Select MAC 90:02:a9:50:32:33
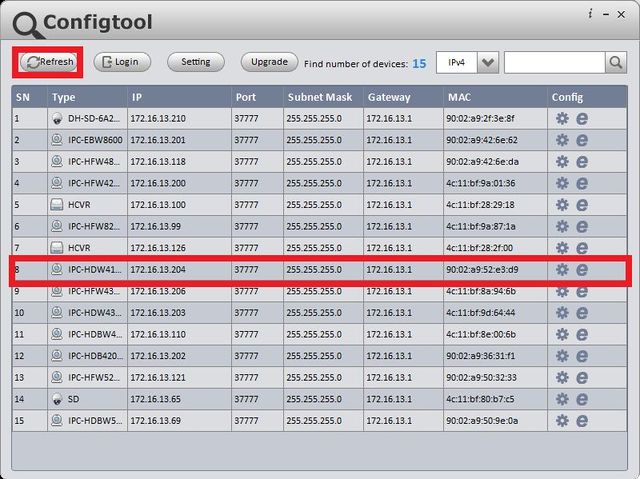 point(481,378)
